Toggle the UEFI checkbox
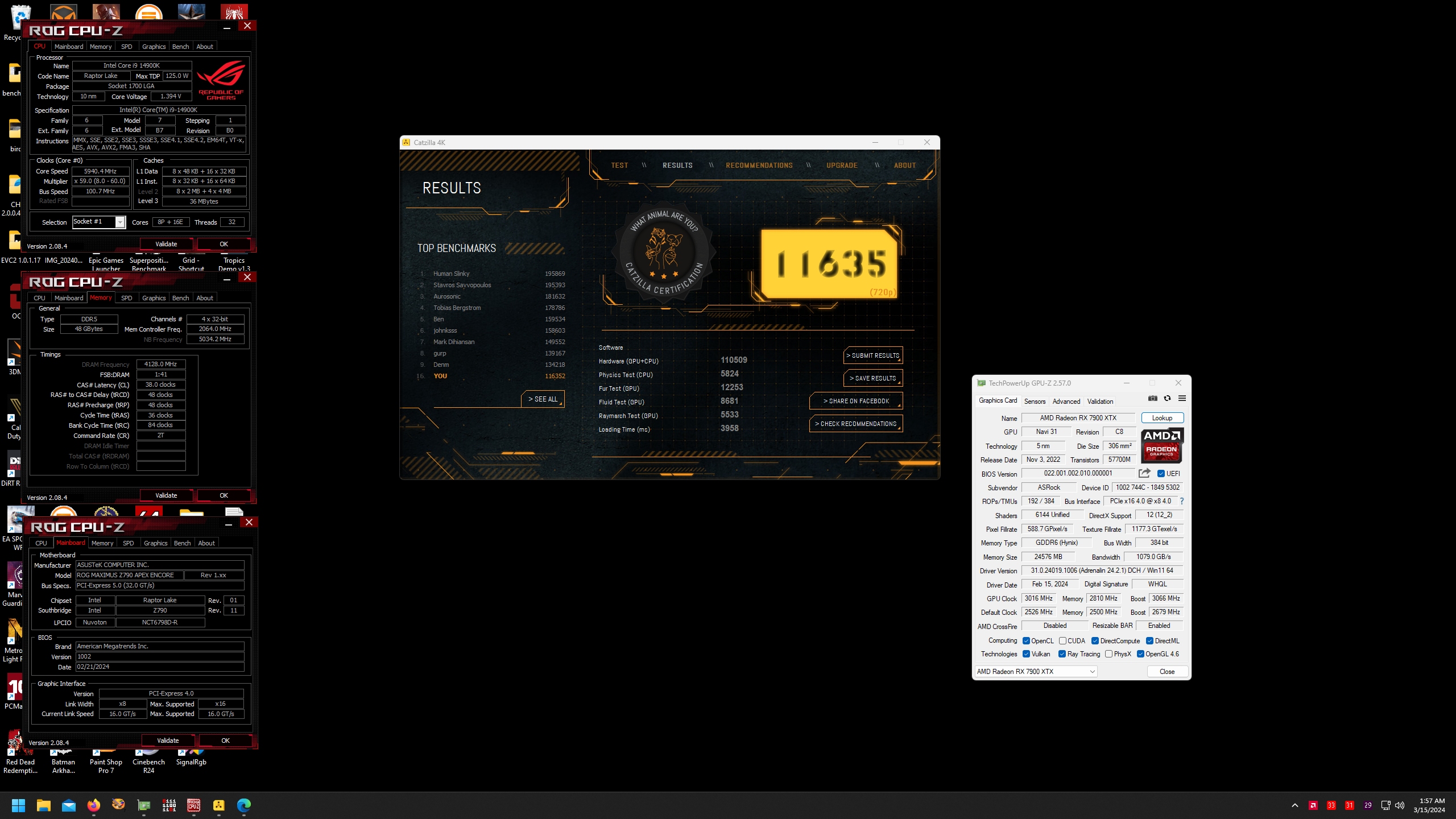This screenshot has width=1456, height=819. click(1161, 473)
